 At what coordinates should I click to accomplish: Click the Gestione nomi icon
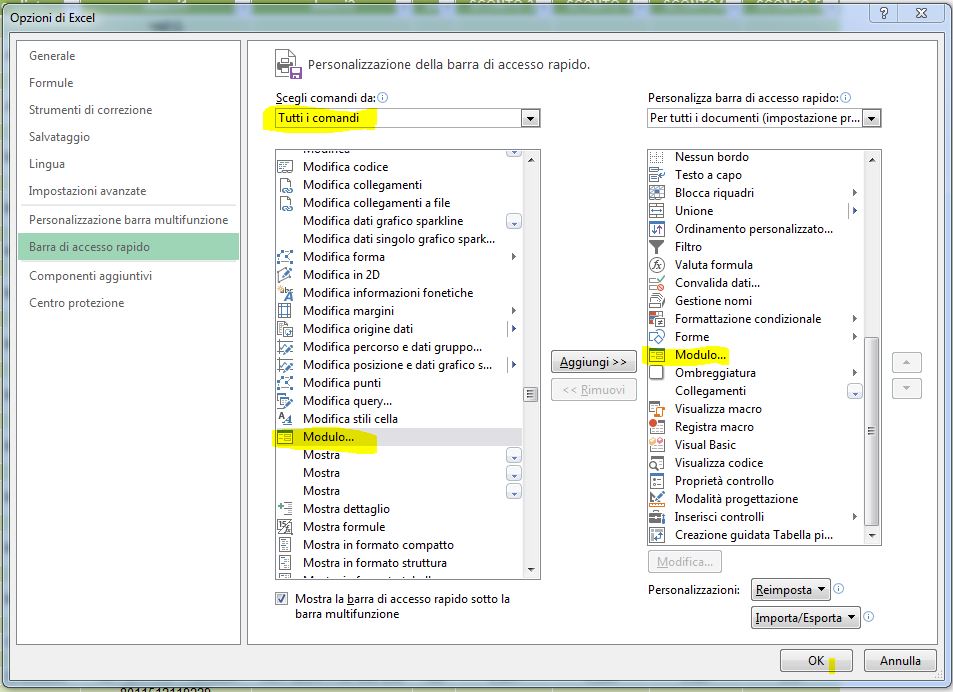click(657, 301)
